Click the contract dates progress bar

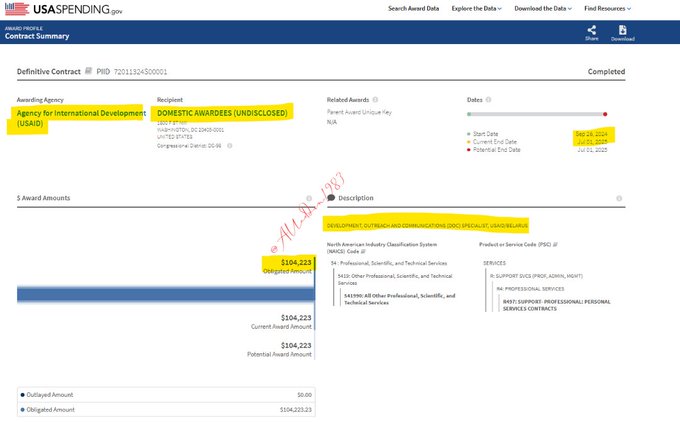pos(536,114)
